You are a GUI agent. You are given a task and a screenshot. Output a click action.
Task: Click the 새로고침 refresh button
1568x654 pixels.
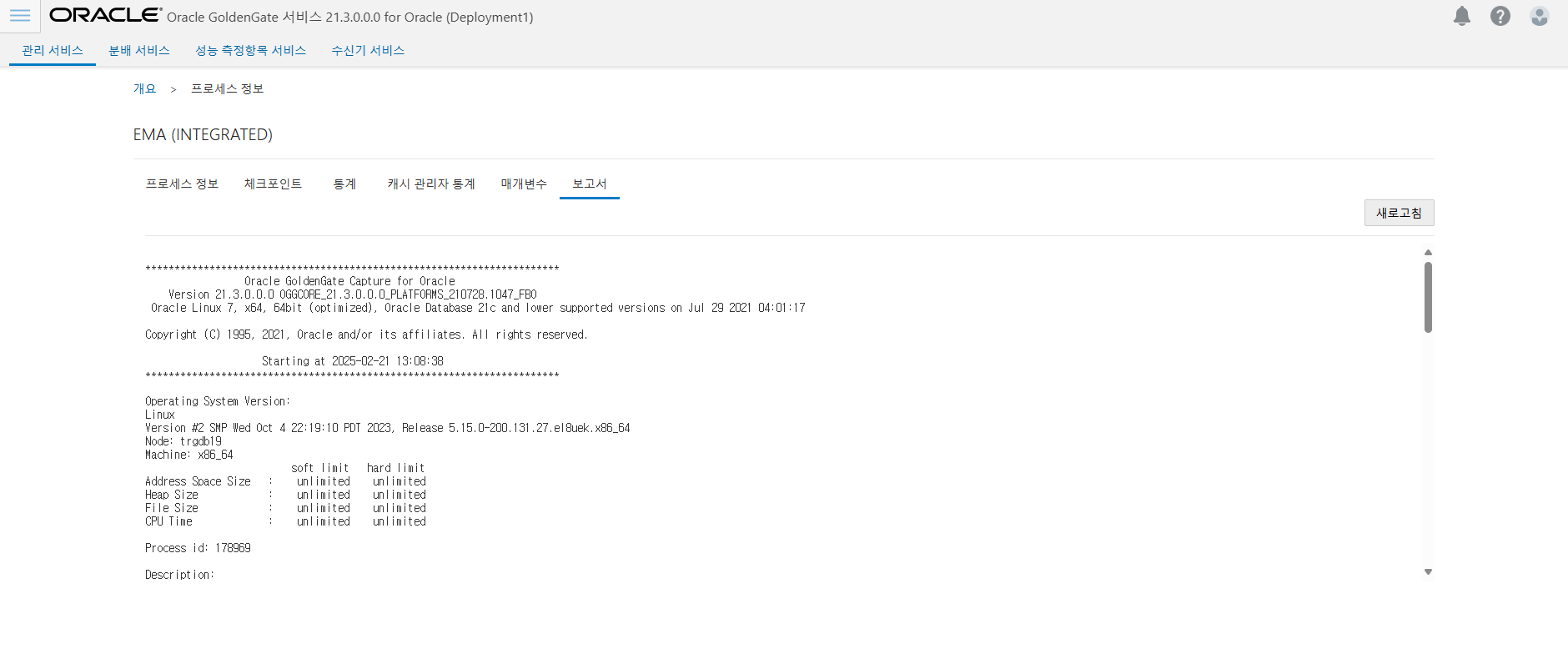pyautogui.click(x=1399, y=213)
